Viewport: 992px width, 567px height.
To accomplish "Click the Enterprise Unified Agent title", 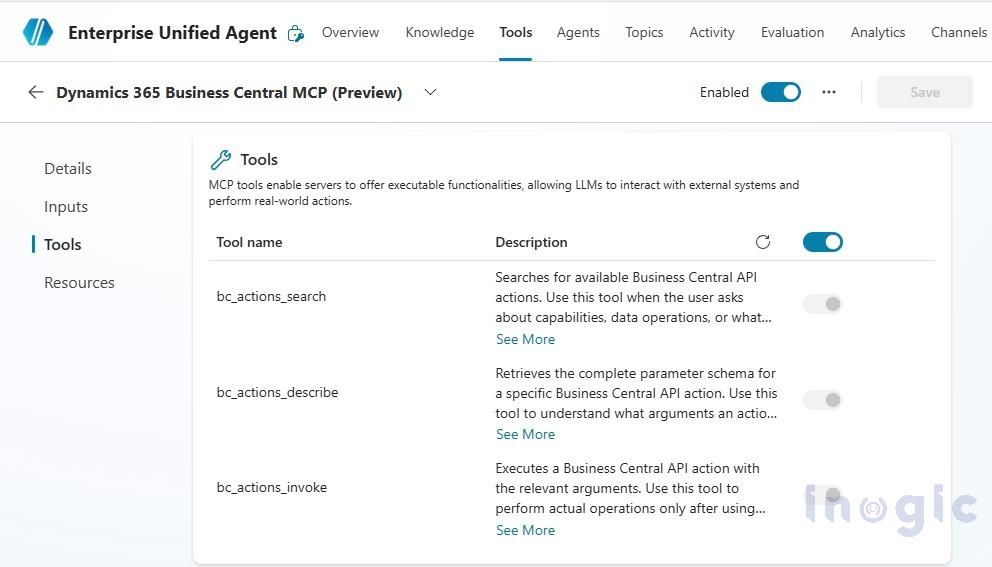I will [172, 33].
